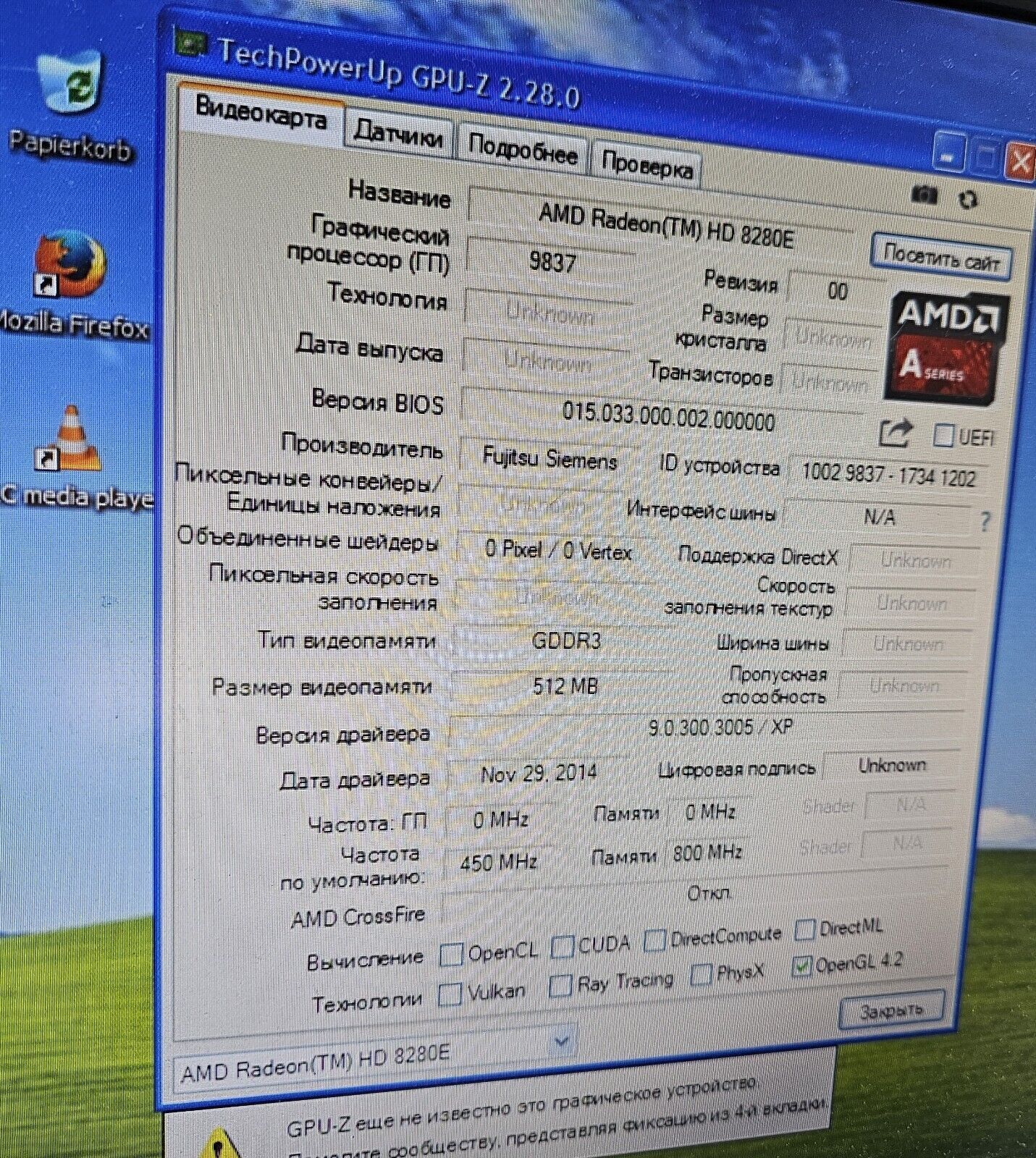
Task: Click the BIOS export share icon
Action: 895,433
